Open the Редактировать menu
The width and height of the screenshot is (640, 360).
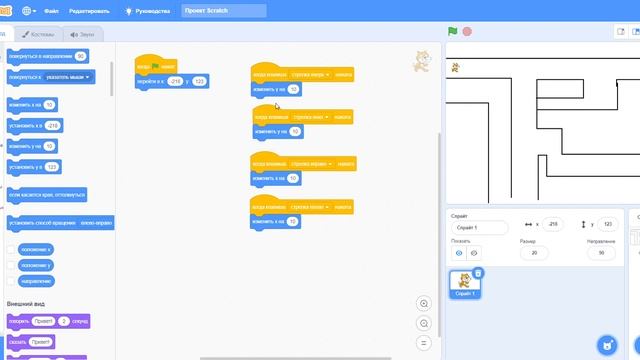[89, 11]
